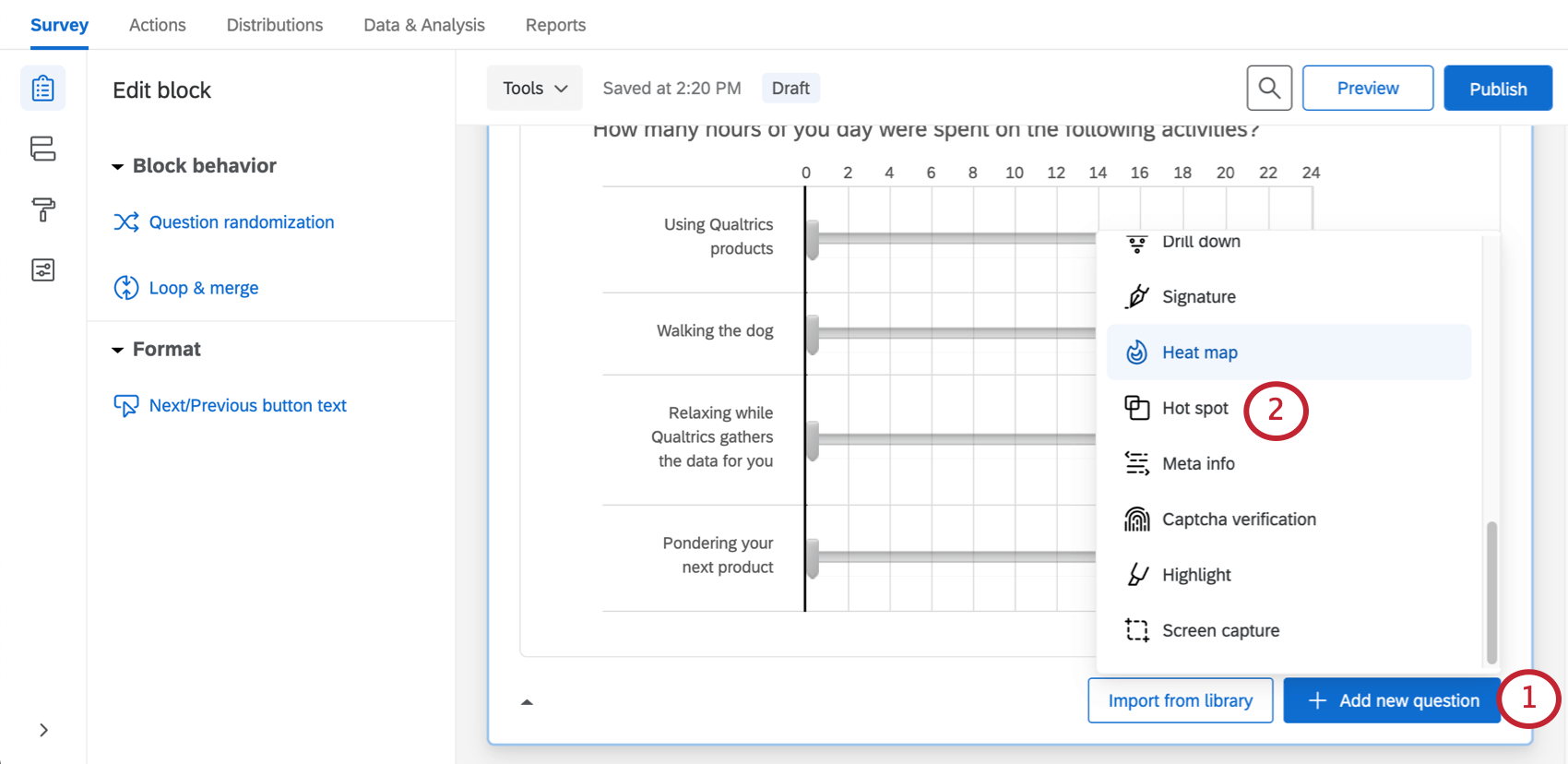Switch to the Data & Analysis tab
Screen dimensions: 1568x764
424,25
